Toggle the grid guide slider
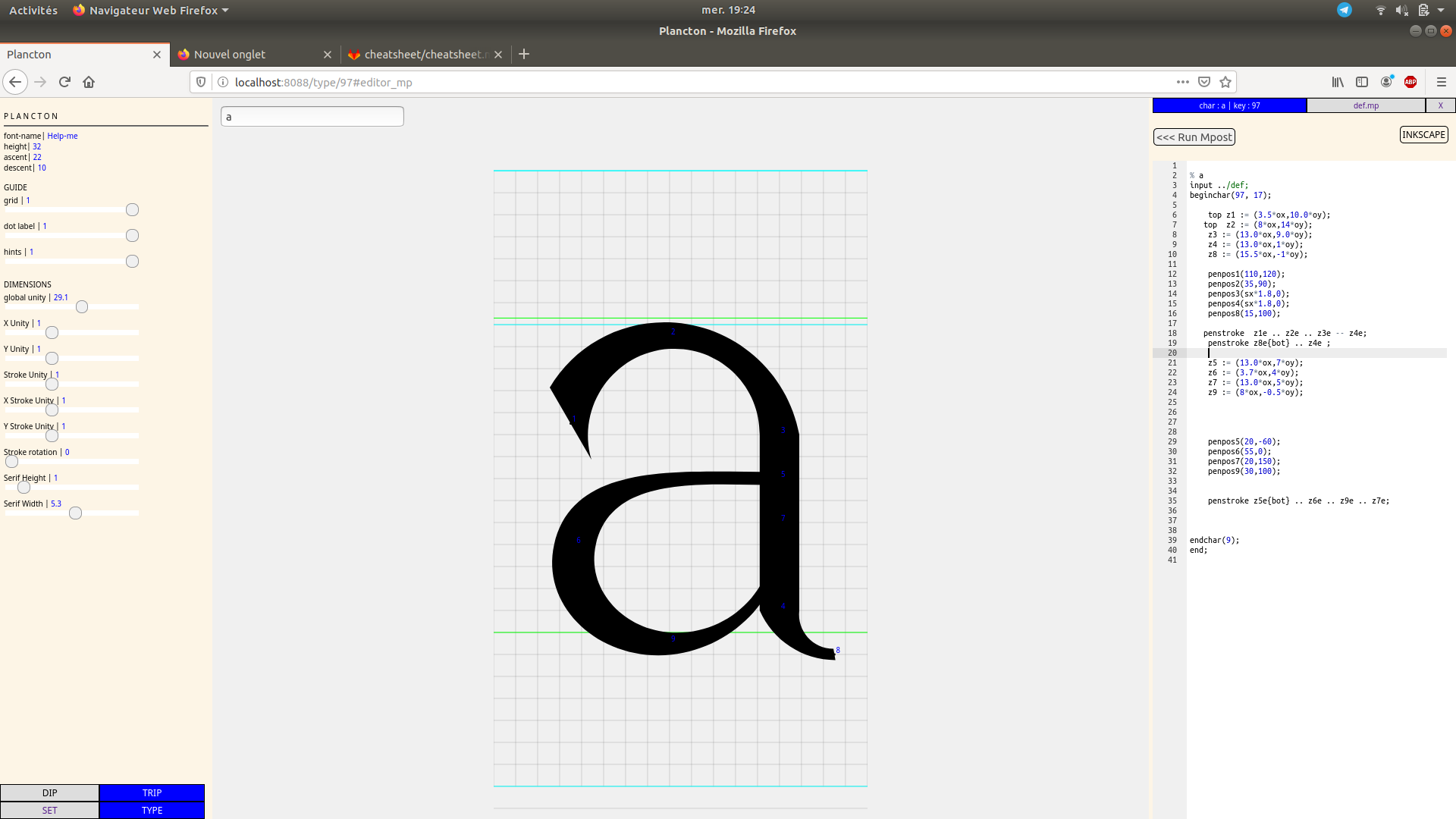Viewport: 1456px width, 819px height. pyautogui.click(x=132, y=210)
